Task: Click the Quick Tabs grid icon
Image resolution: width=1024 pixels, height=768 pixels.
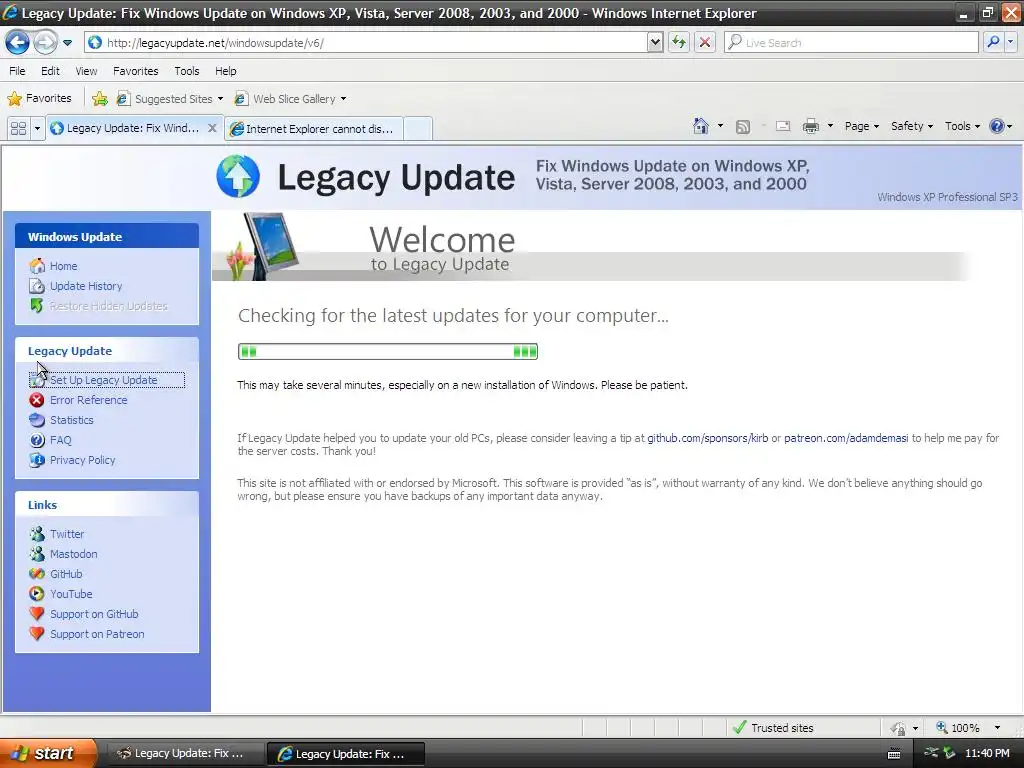Action: point(18,128)
